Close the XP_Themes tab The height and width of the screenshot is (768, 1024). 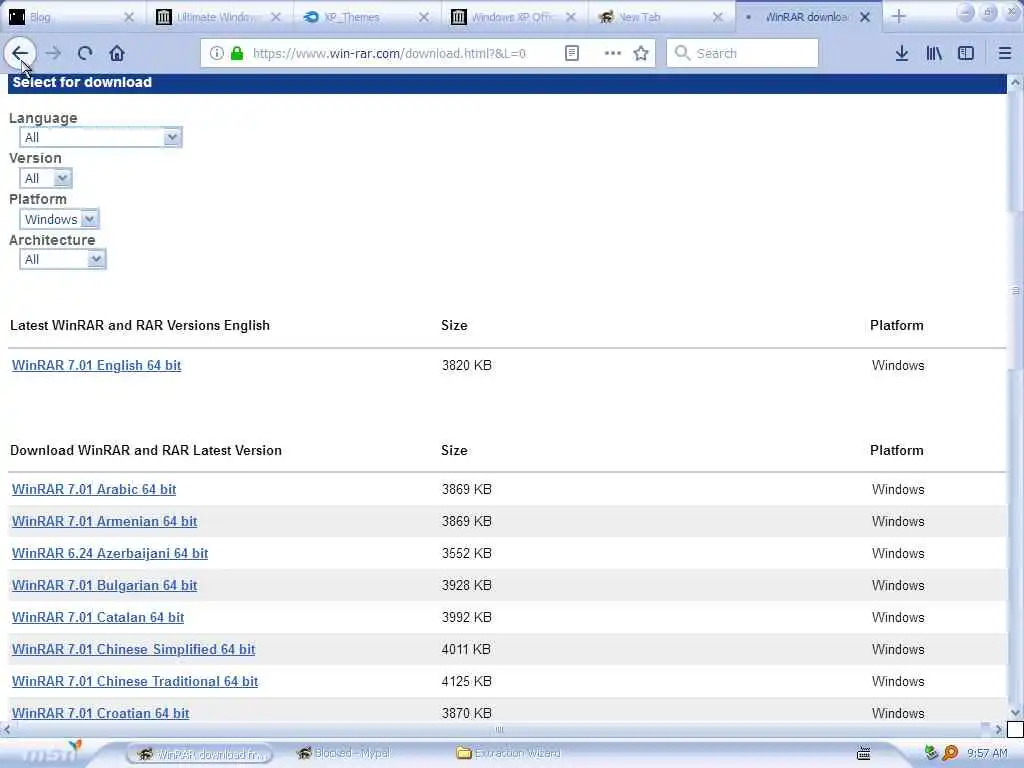(x=424, y=18)
